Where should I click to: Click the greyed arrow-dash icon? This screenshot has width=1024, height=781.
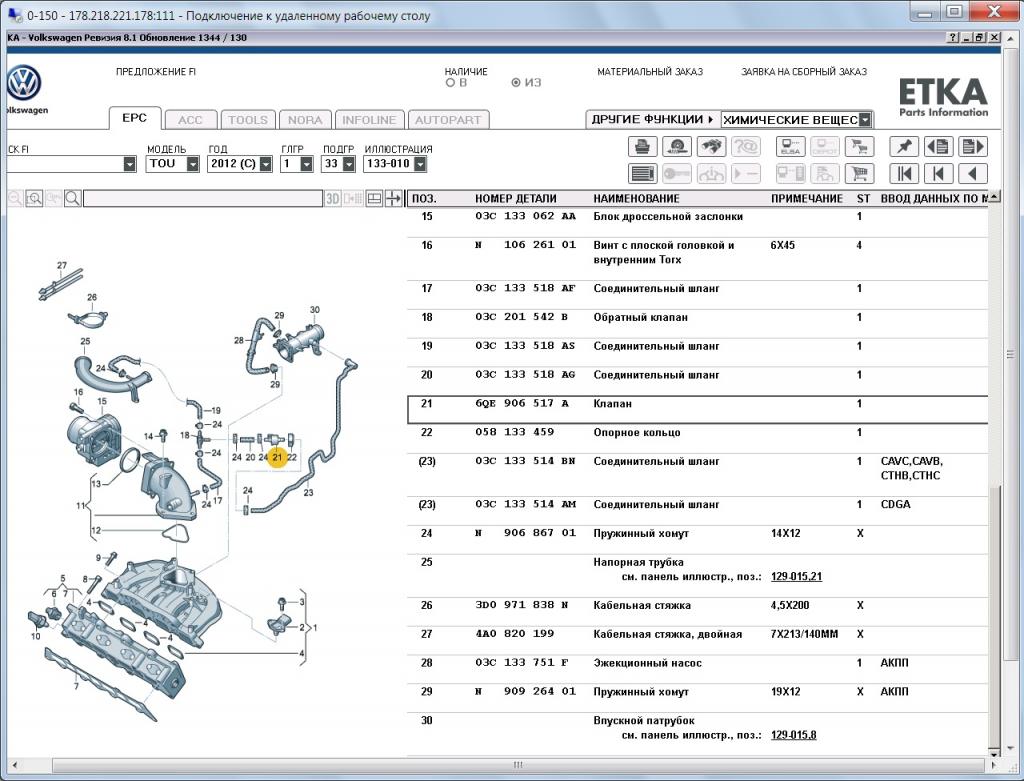pos(745,174)
